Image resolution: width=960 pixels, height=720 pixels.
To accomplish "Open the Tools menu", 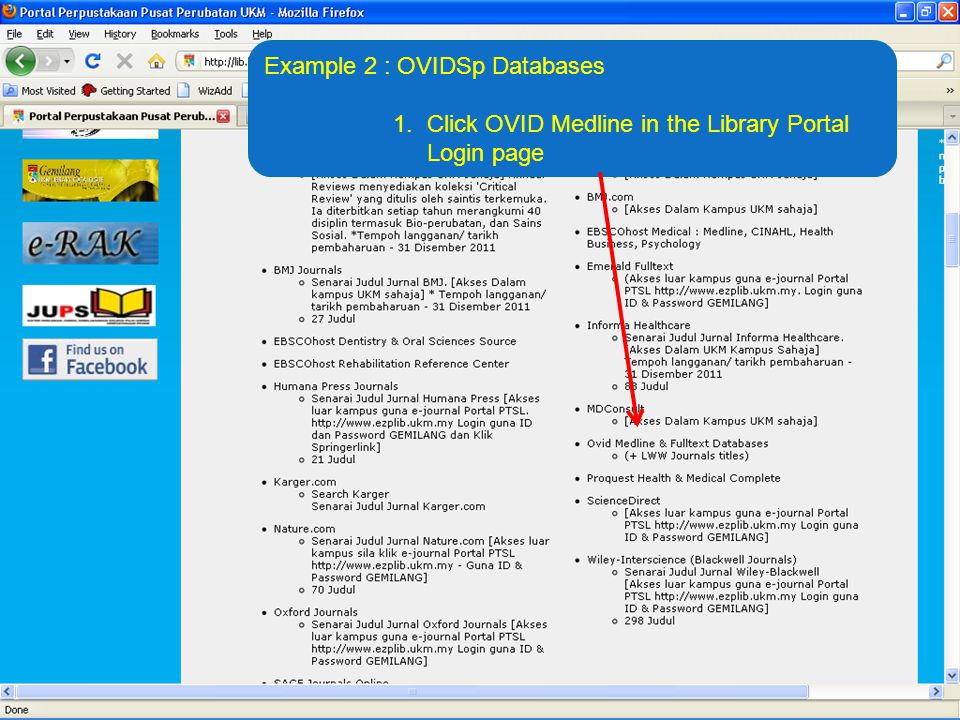I will [x=225, y=34].
